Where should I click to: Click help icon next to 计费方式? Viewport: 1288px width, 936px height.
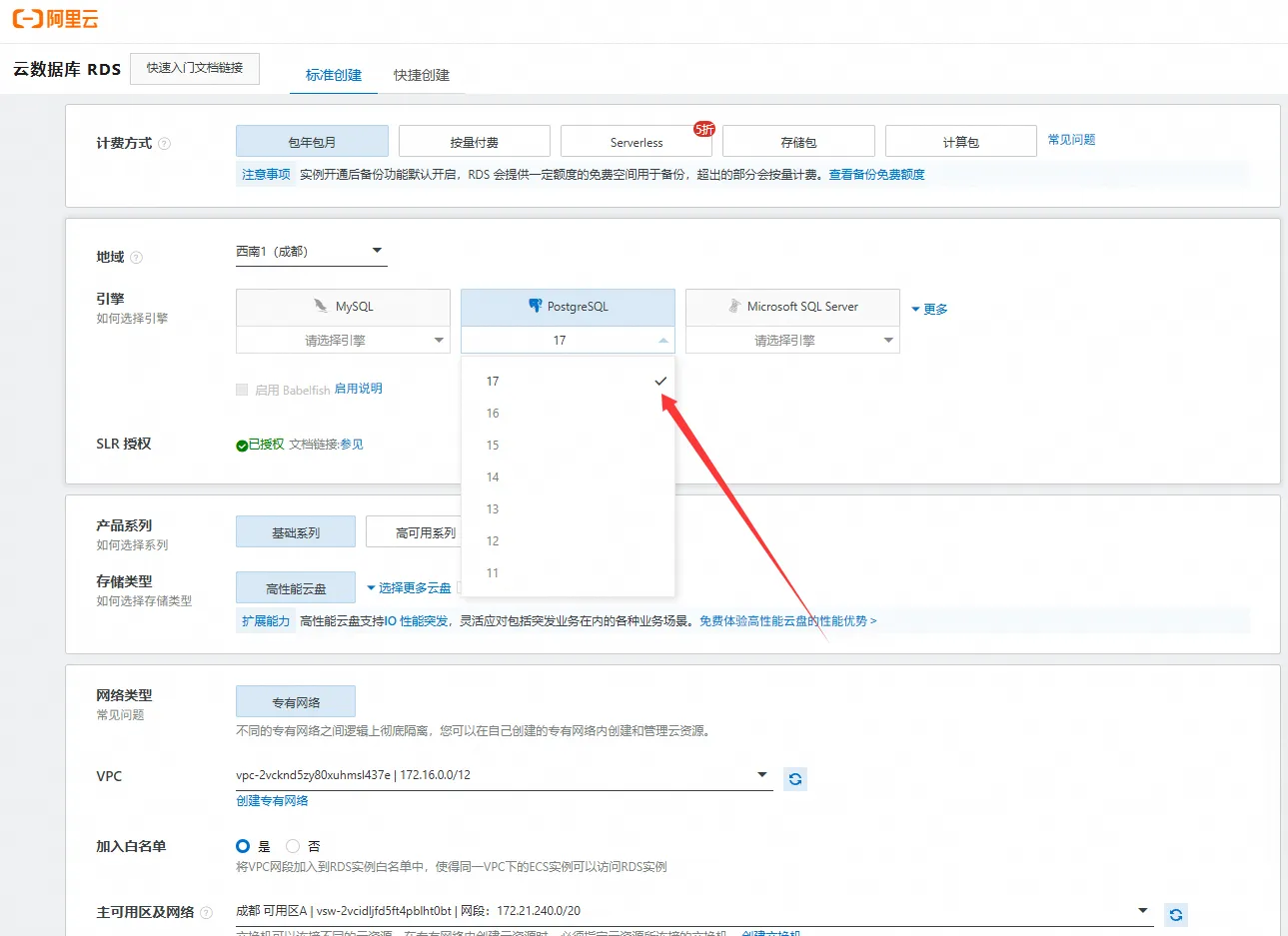[165, 144]
